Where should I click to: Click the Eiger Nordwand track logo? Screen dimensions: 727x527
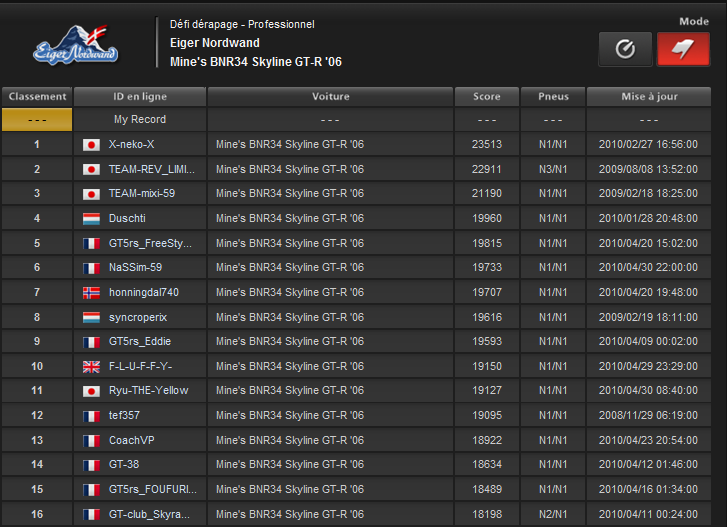coord(76,45)
